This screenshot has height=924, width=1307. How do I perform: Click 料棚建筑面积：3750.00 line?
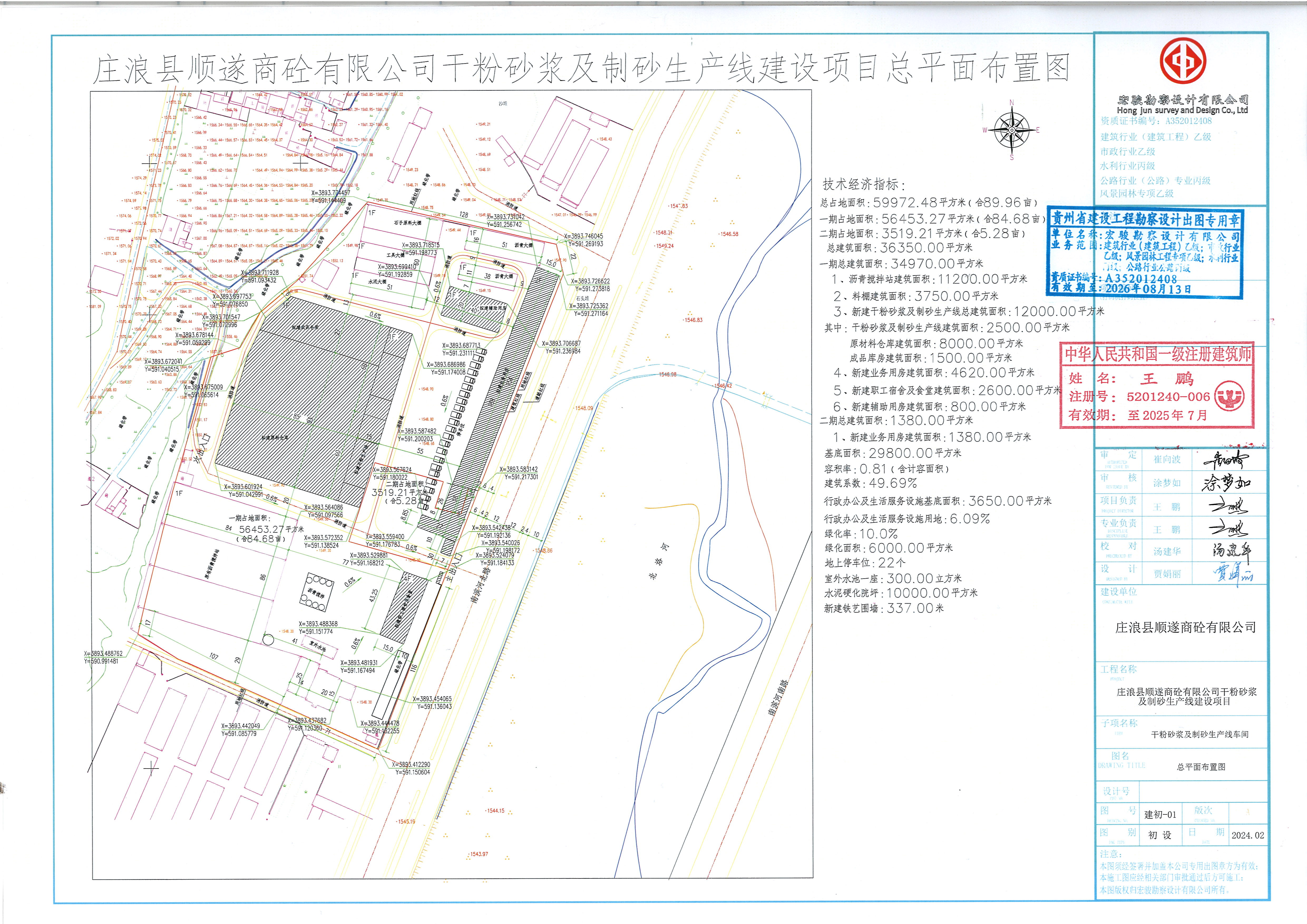tap(916, 296)
